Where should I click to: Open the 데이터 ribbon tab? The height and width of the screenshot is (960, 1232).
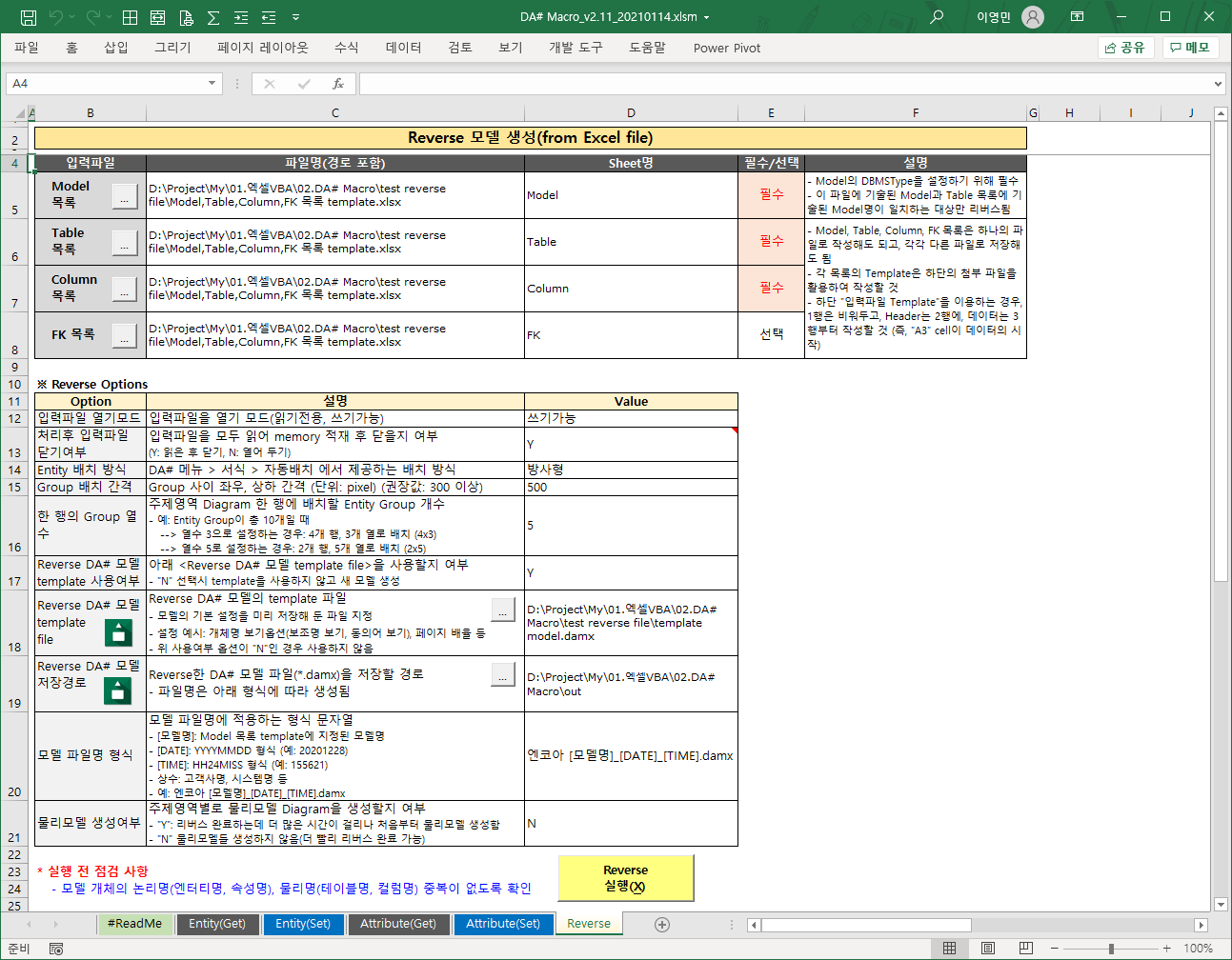pos(404,48)
